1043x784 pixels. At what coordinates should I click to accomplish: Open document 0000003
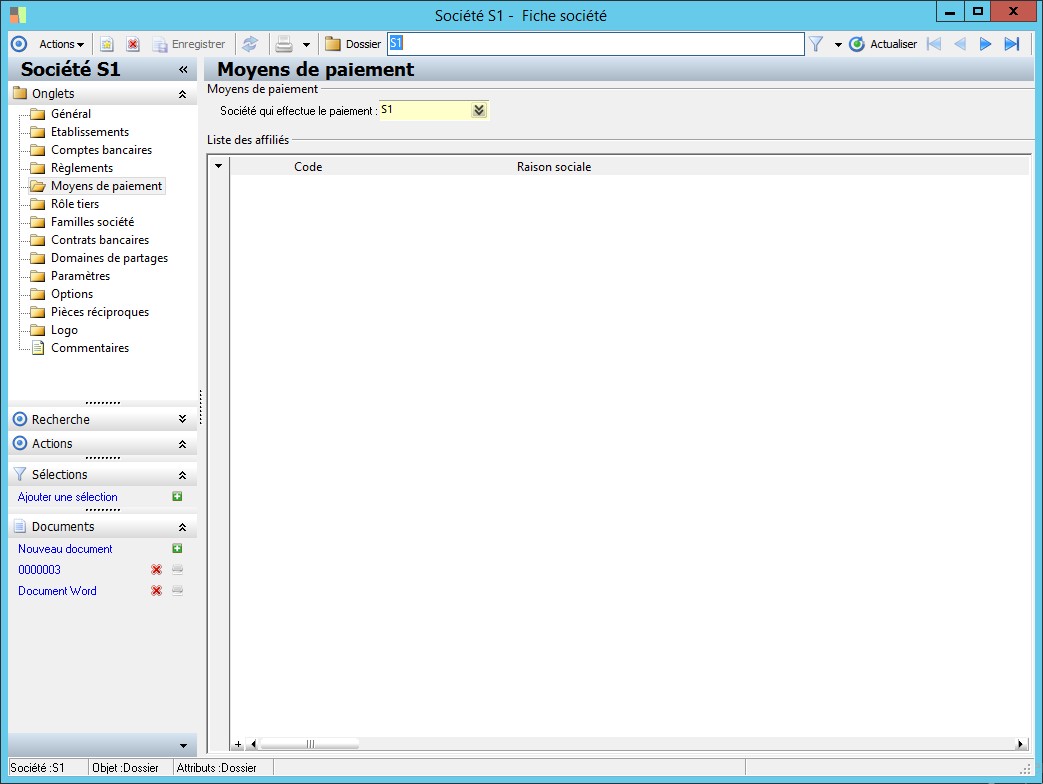click(39, 569)
